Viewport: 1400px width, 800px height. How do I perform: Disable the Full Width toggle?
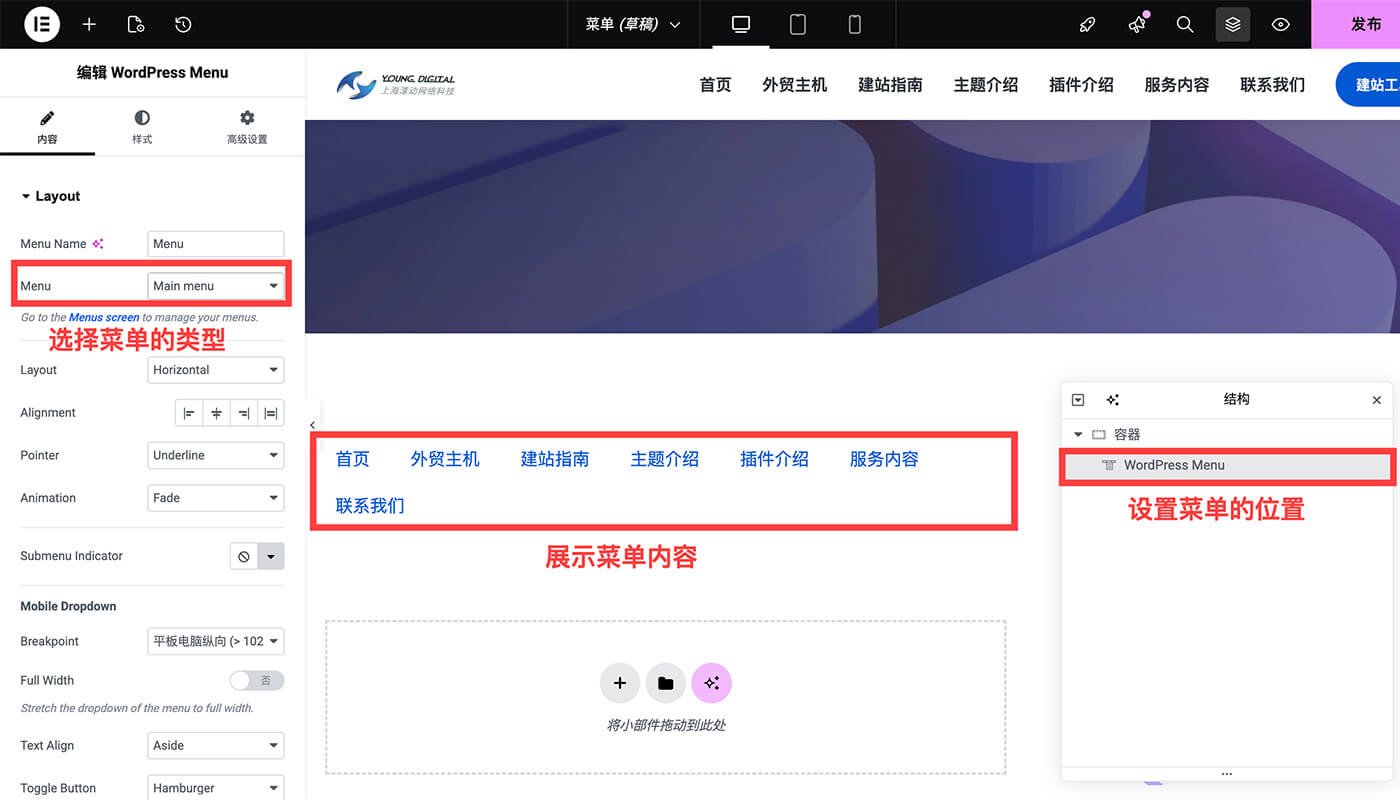[256, 680]
